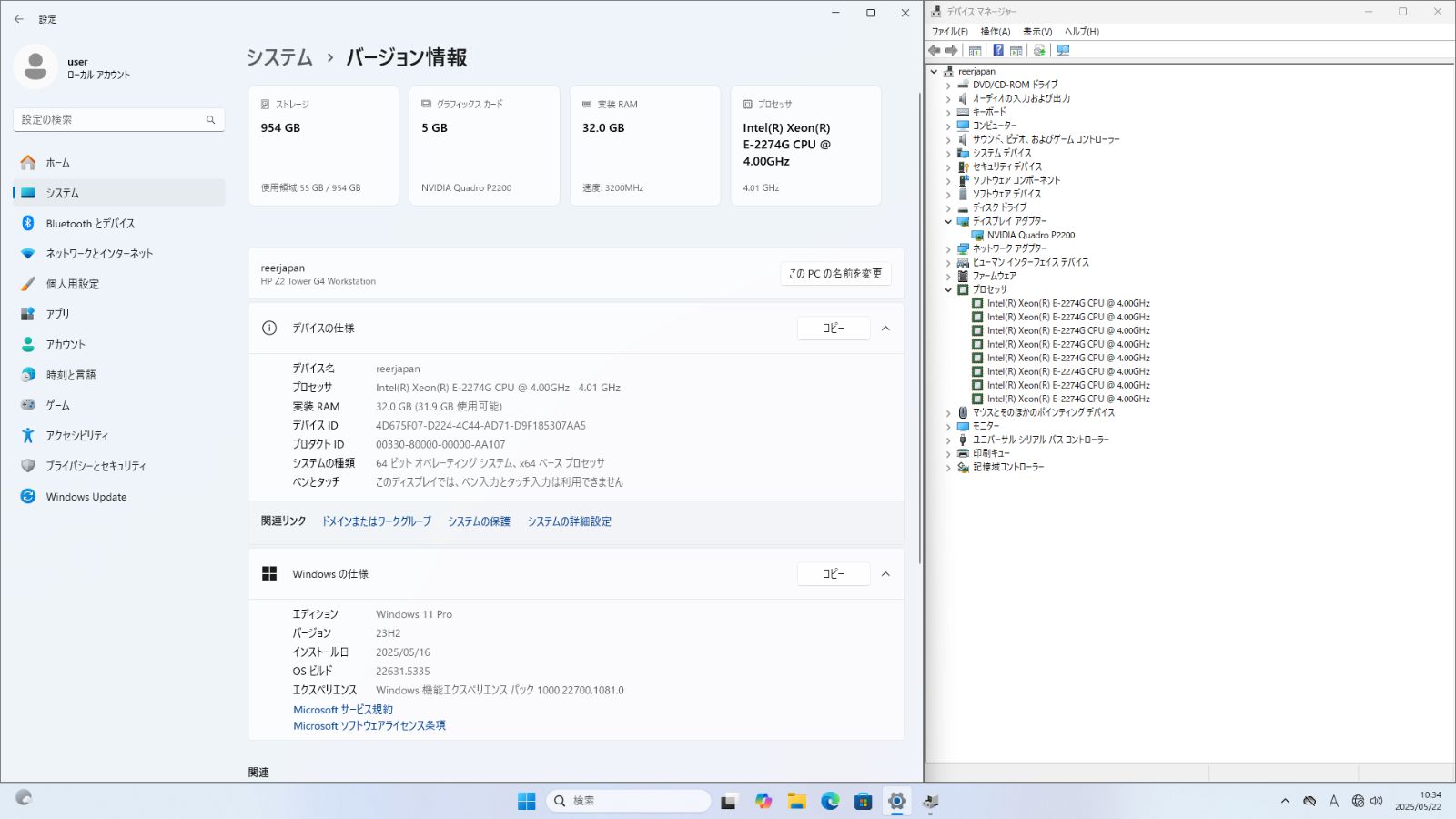The height and width of the screenshot is (819, 1456).
Task: Open 個人用設定 in the sidebar
Action: [119, 284]
